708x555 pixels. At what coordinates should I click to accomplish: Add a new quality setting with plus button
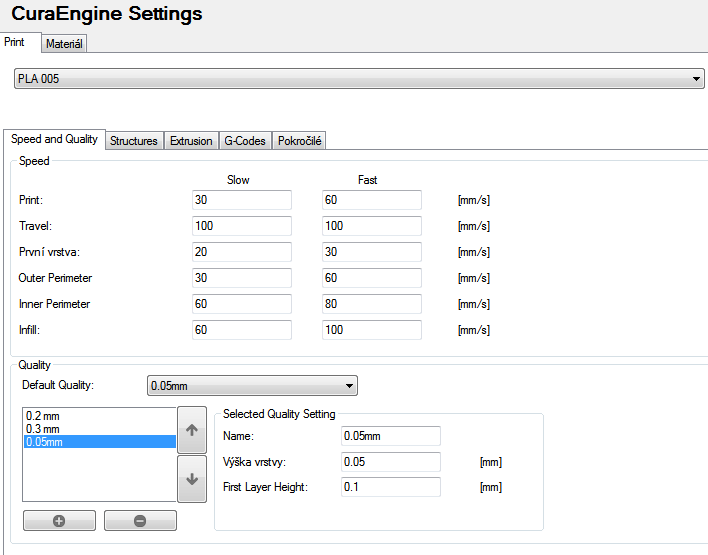click(x=59, y=521)
